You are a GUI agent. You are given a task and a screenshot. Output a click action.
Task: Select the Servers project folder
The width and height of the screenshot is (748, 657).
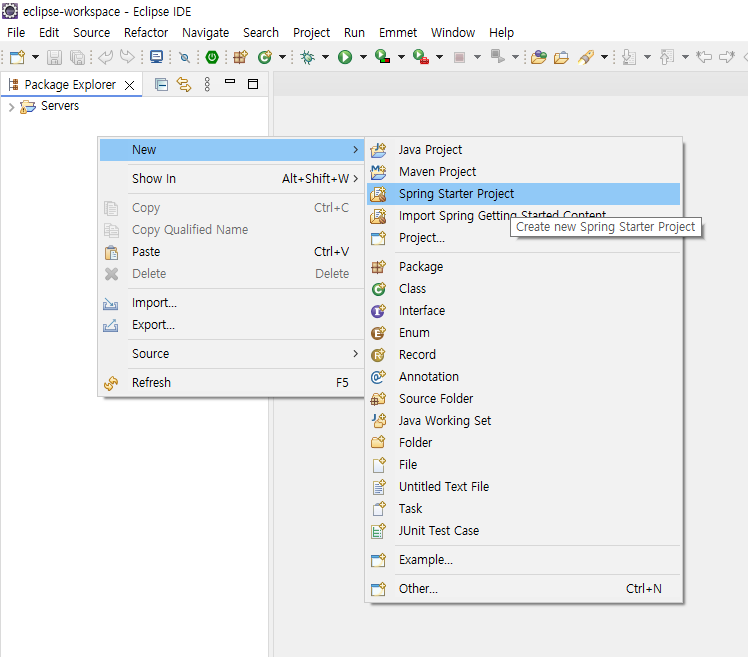pos(50,106)
